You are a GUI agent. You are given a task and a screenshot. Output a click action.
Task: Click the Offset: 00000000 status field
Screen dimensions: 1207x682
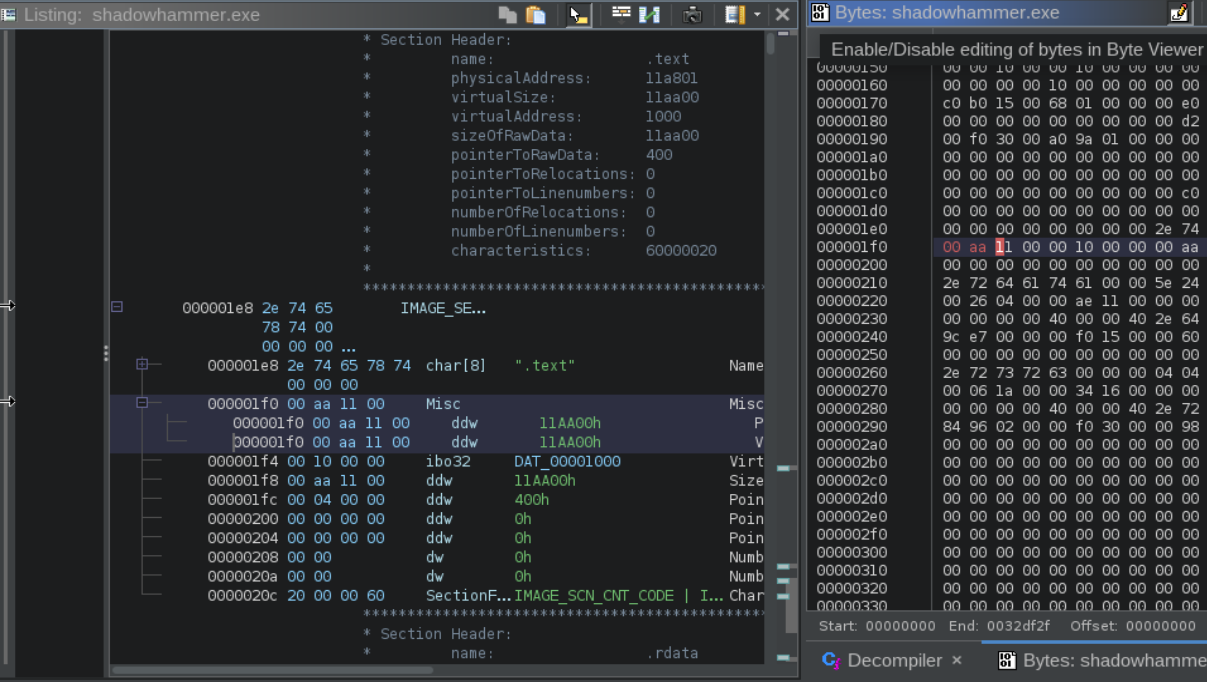click(x=1133, y=626)
